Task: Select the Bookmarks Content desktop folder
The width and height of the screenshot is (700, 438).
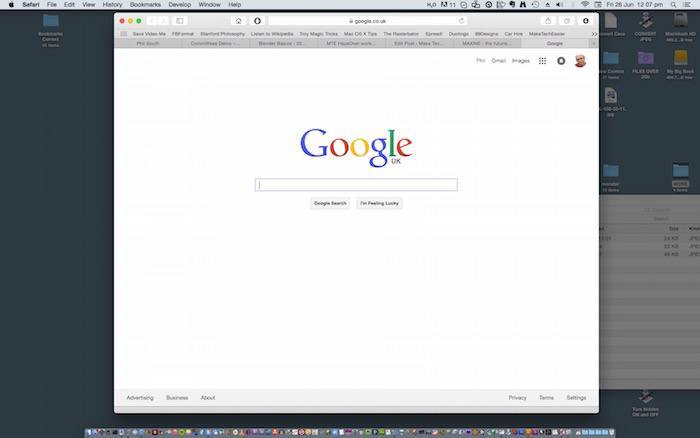Action: point(50,30)
